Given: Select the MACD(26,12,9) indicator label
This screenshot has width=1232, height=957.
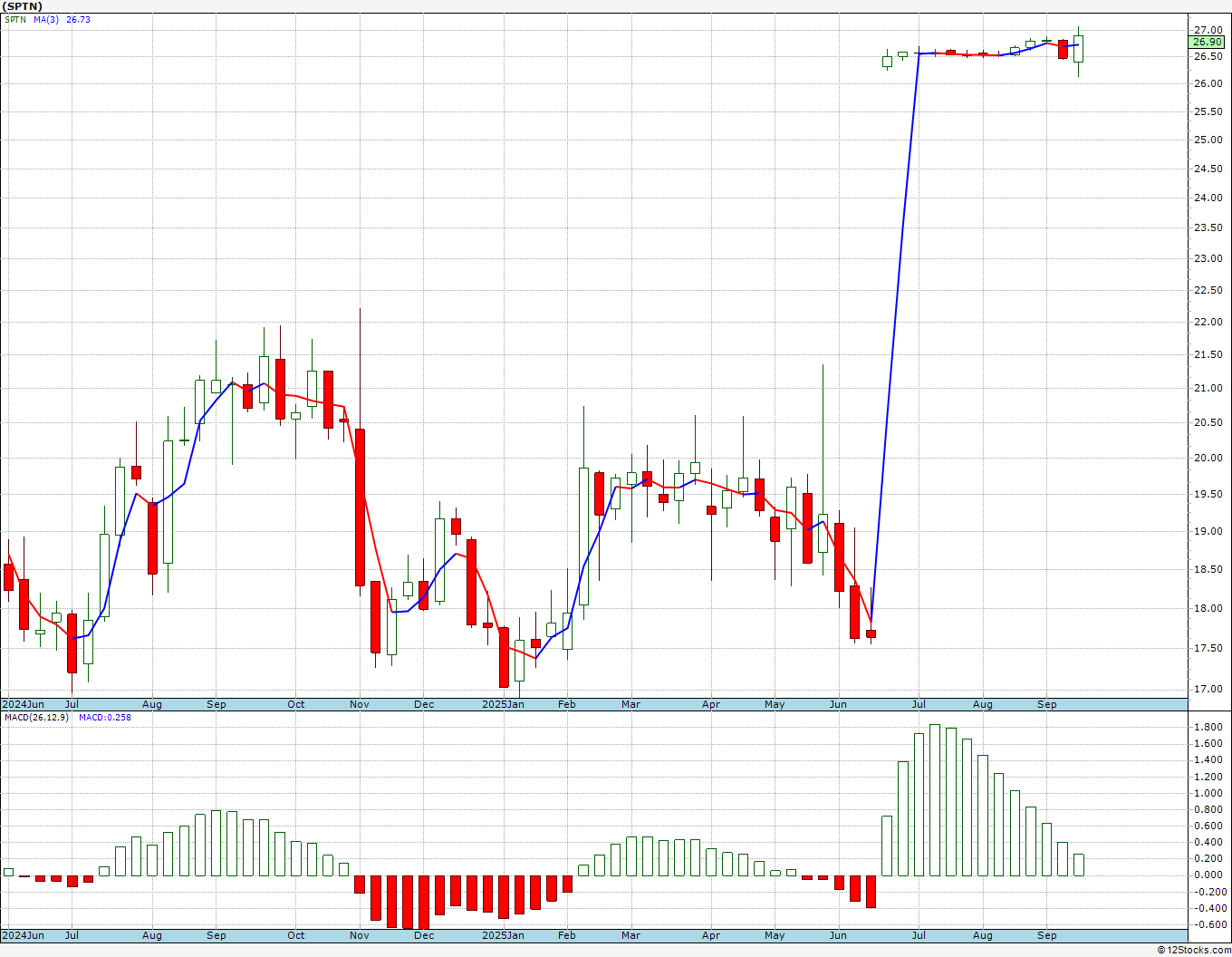Looking at the screenshot, I should pyautogui.click(x=37, y=717).
